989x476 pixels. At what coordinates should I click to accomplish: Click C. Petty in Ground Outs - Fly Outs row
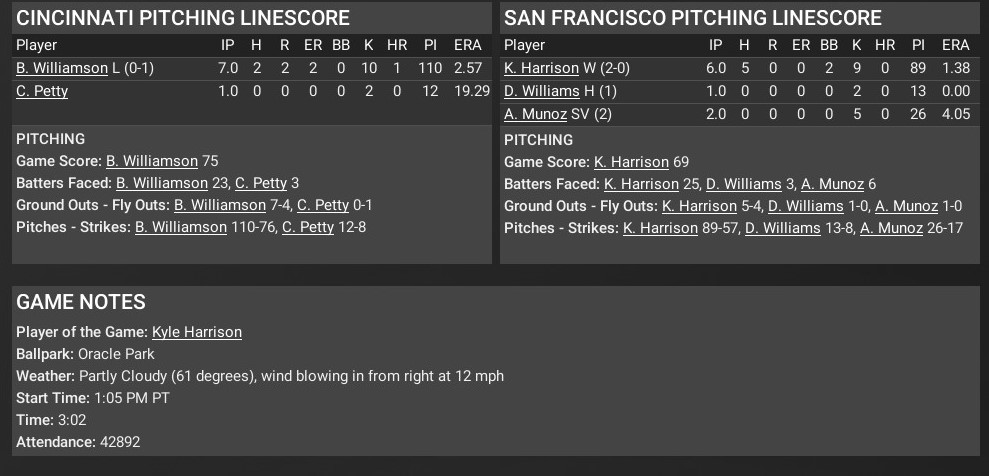coord(323,205)
